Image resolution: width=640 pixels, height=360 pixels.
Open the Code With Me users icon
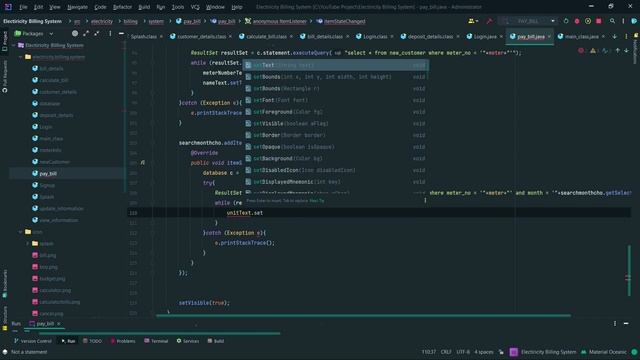pos(471,21)
